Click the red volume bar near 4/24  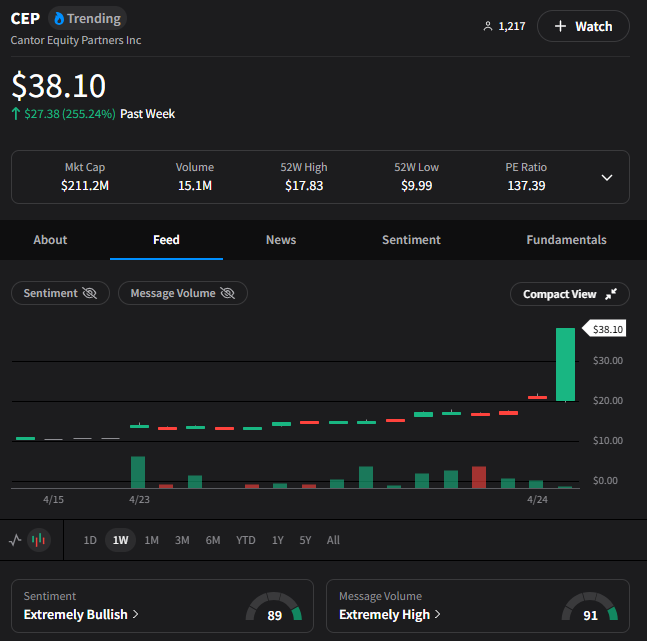click(x=479, y=477)
